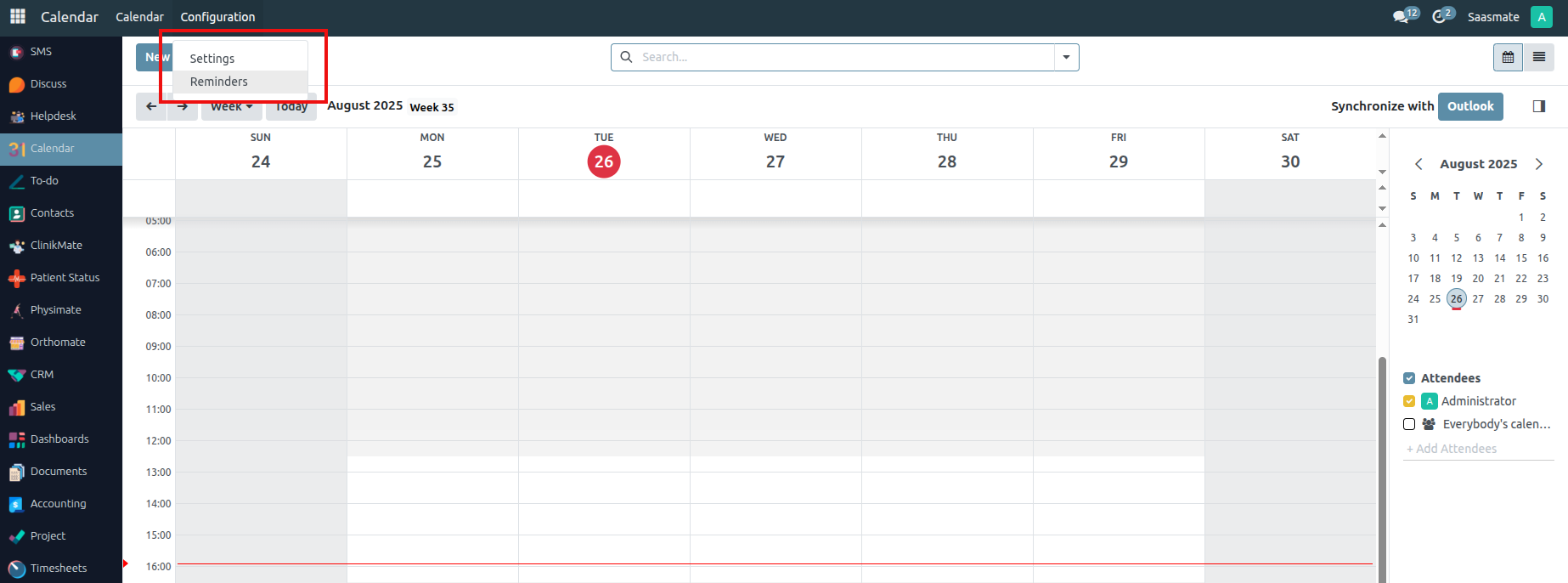Open the Week view selector dropdown
Image resolution: width=1568 pixels, height=583 pixels.
(x=231, y=107)
